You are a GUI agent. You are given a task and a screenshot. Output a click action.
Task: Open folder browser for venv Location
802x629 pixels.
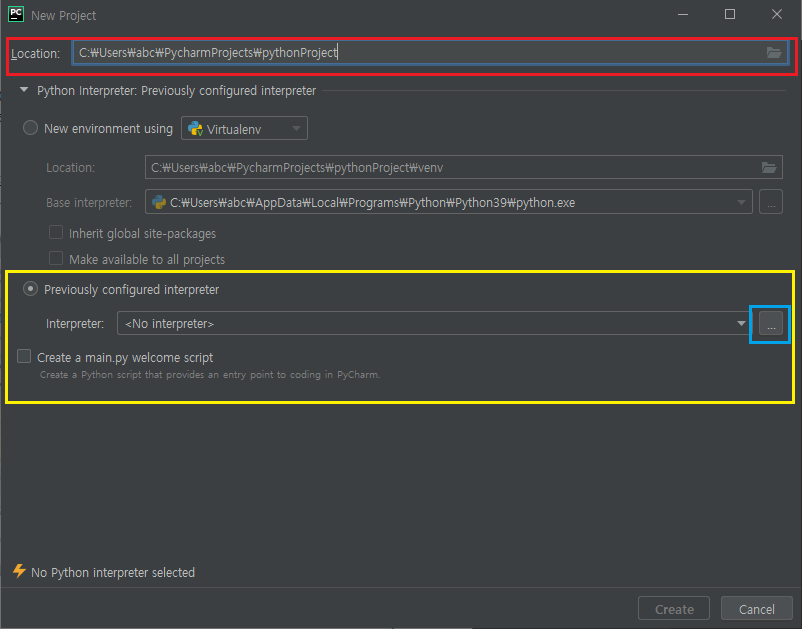pos(769,167)
